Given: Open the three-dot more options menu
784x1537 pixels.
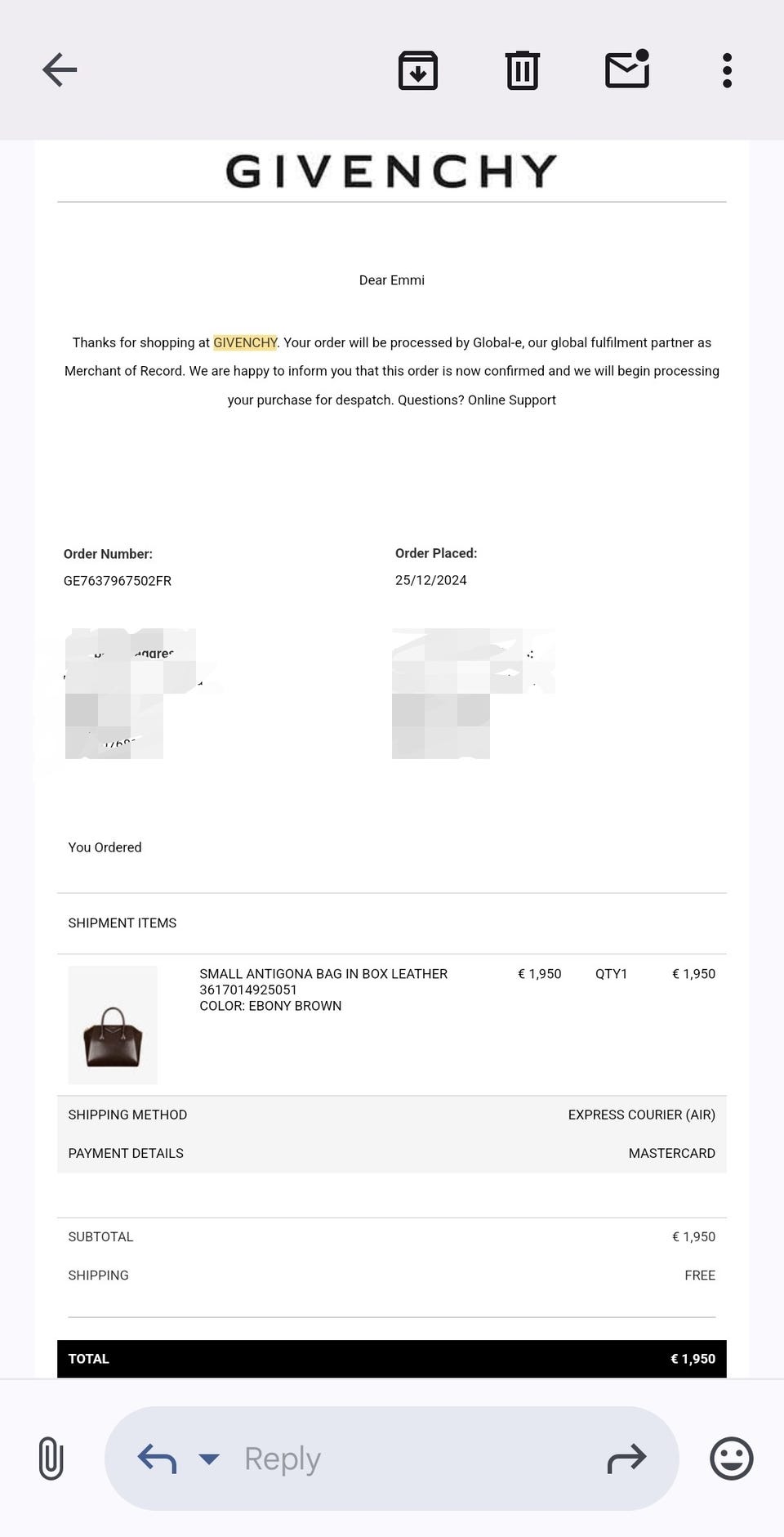Looking at the screenshot, I should tap(727, 70).
